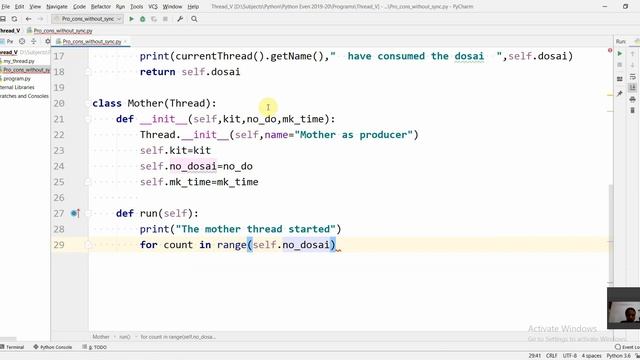The height and width of the screenshot is (360, 640).
Task: Open the Edit menu
Action: click(19, 7)
